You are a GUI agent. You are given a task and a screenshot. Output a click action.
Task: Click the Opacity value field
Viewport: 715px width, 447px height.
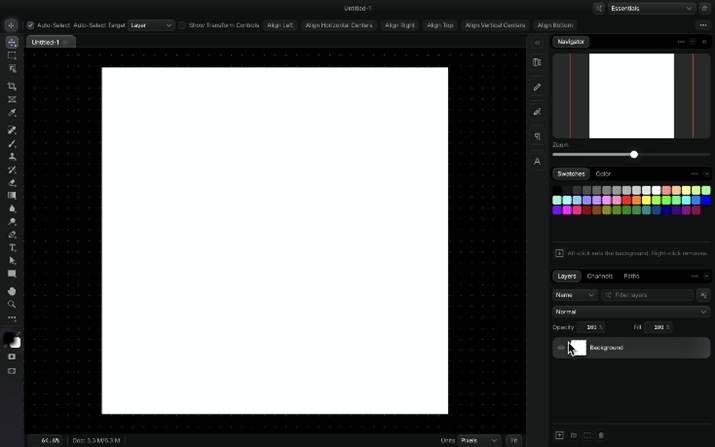click(x=591, y=327)
